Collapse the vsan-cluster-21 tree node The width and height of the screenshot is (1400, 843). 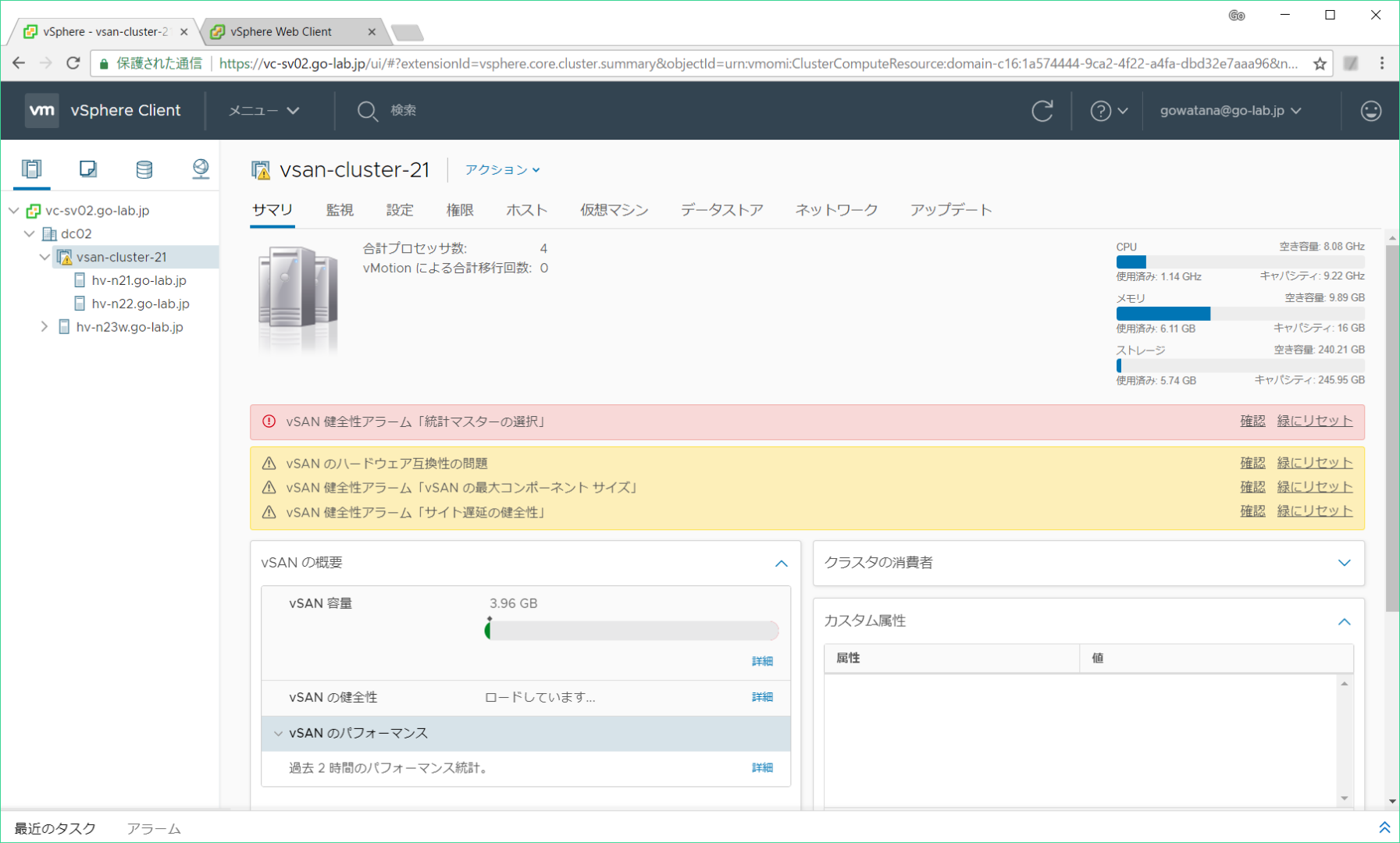tap(45, 257)
